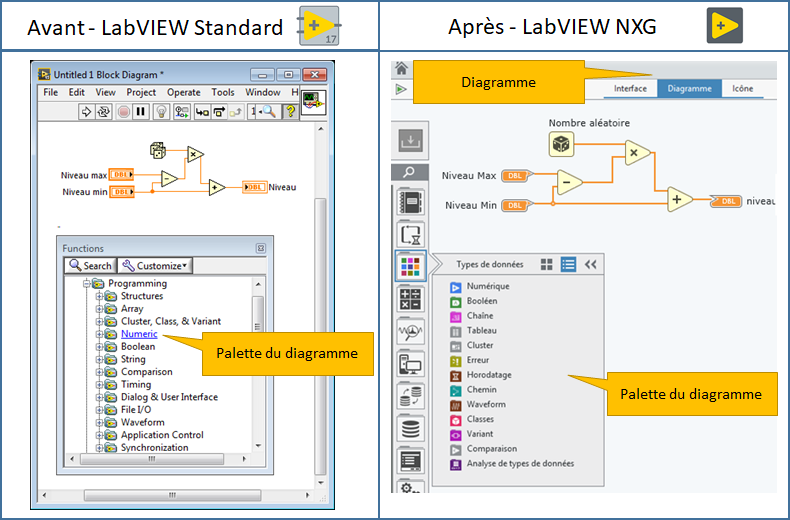Switch palette to list view
This screenshot has width=790, height=520.
(x=568, y=265)
